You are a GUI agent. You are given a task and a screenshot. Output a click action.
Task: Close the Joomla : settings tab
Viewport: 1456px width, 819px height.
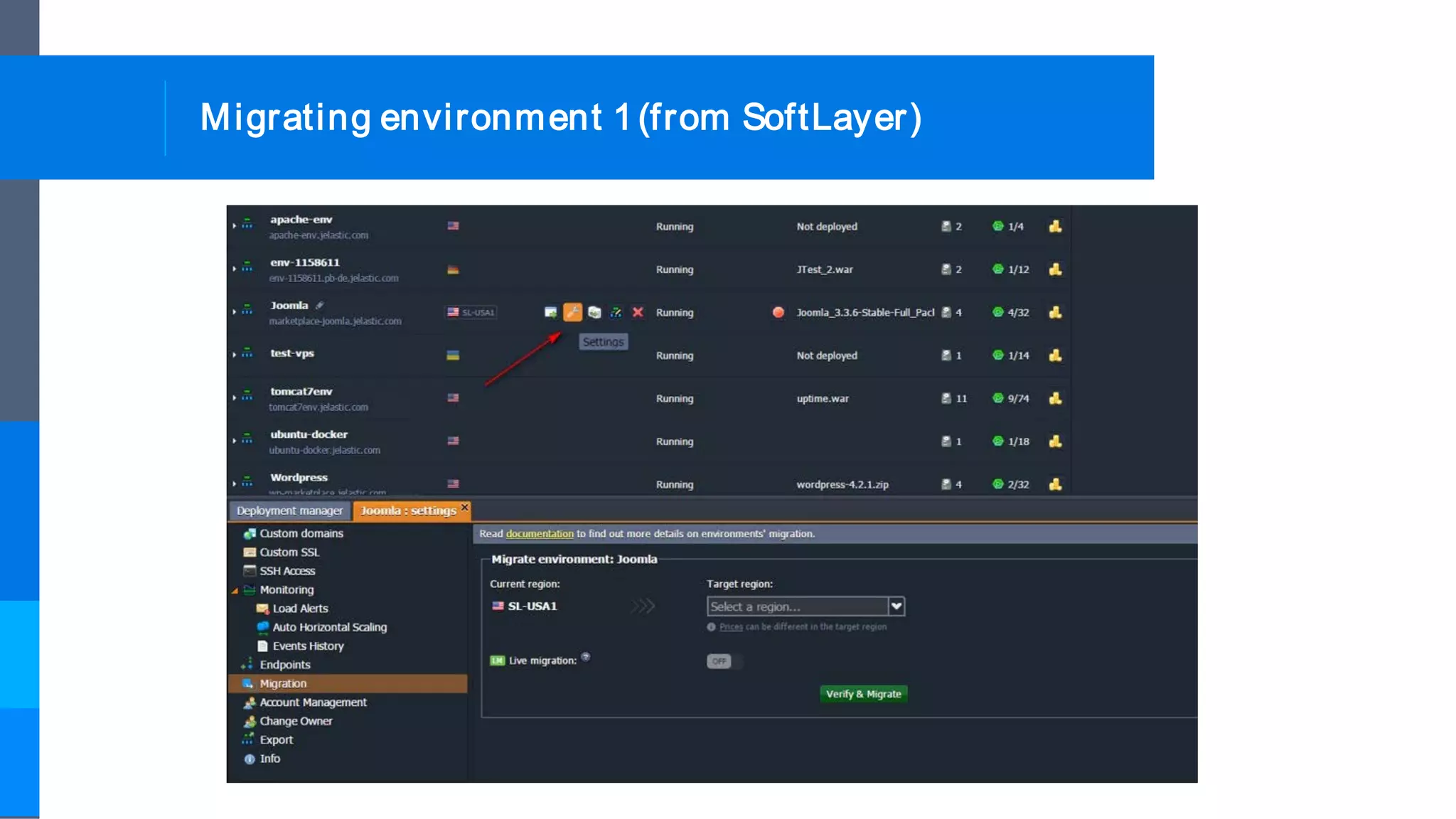coord(465,507)
